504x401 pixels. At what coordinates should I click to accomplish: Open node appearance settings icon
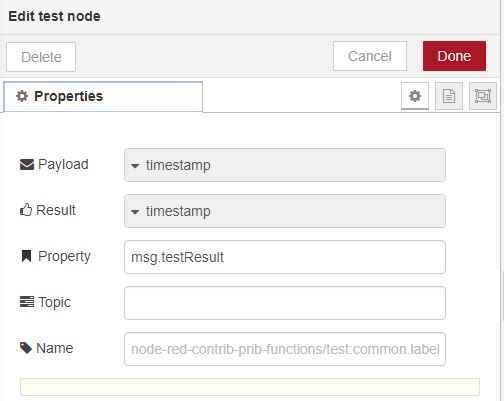point(483,96)
